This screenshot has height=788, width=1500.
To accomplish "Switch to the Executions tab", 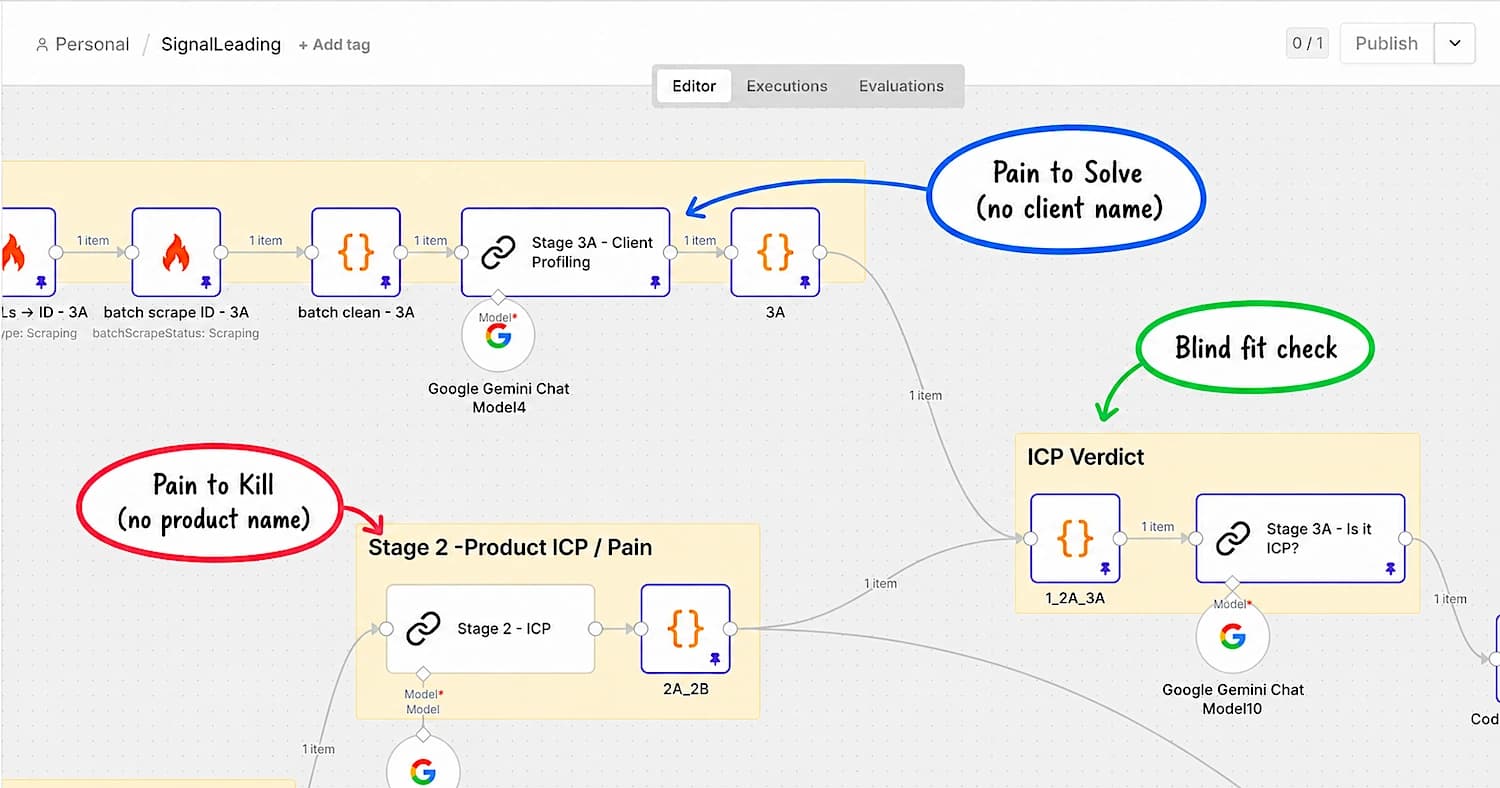I will [x=787, y=86].
